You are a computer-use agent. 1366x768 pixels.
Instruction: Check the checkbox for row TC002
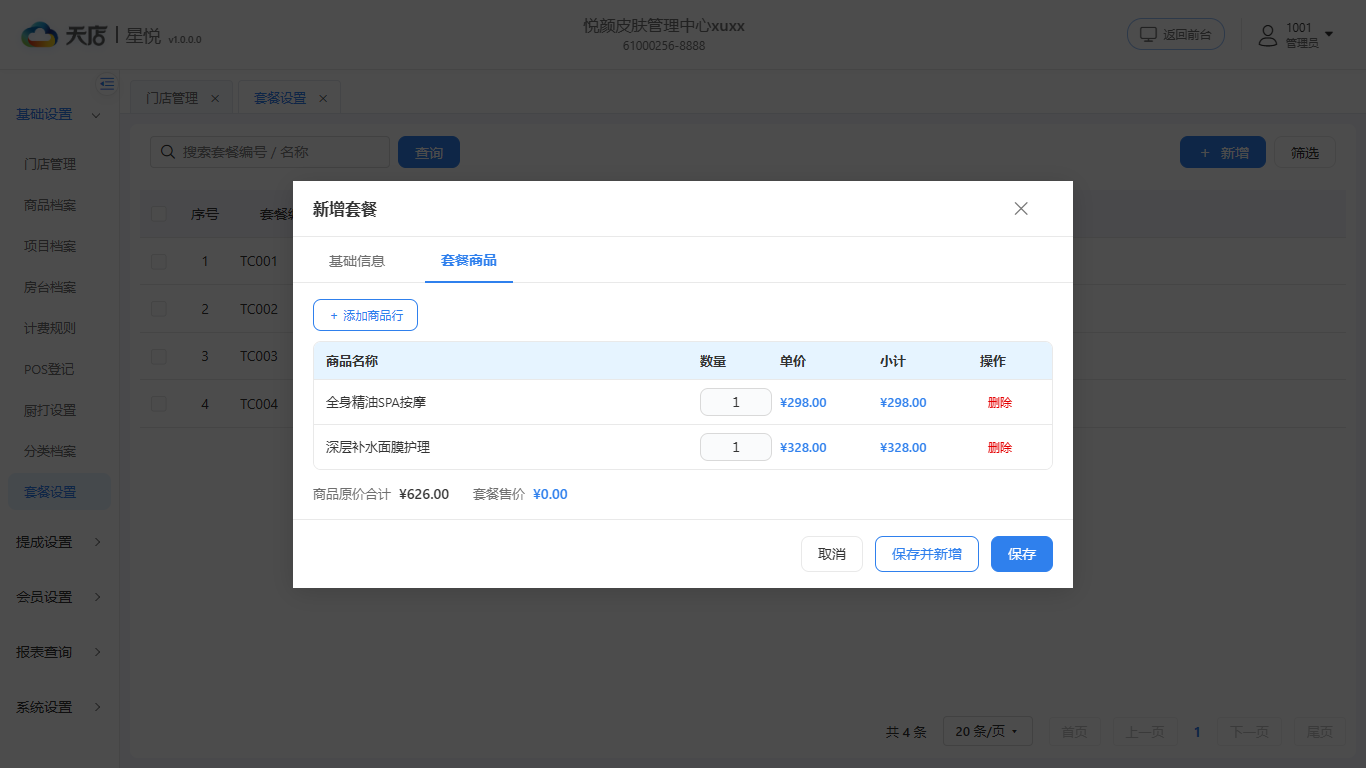click(159, 309)
